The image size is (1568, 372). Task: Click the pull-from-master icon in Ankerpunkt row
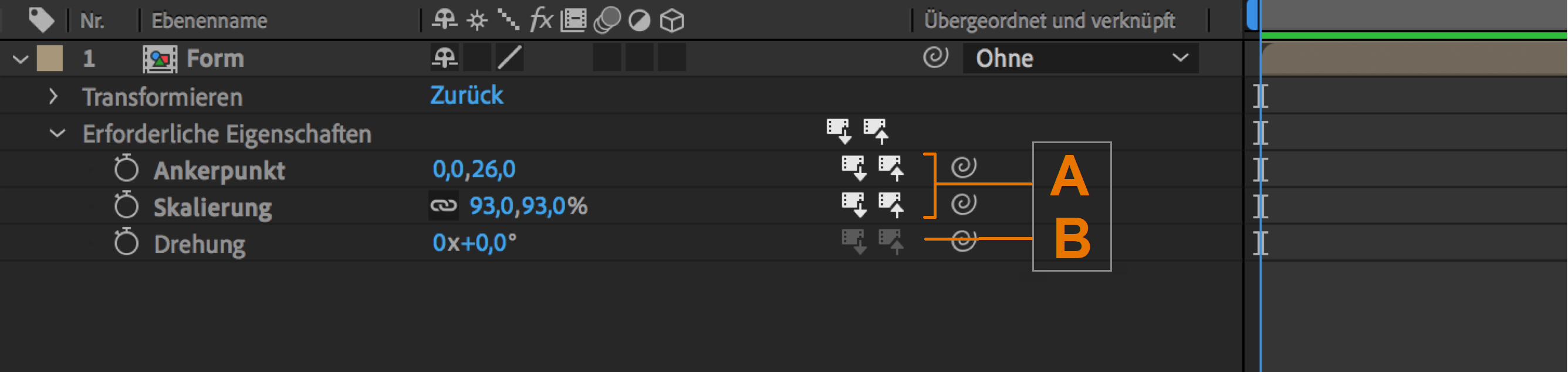pos(853,167)
